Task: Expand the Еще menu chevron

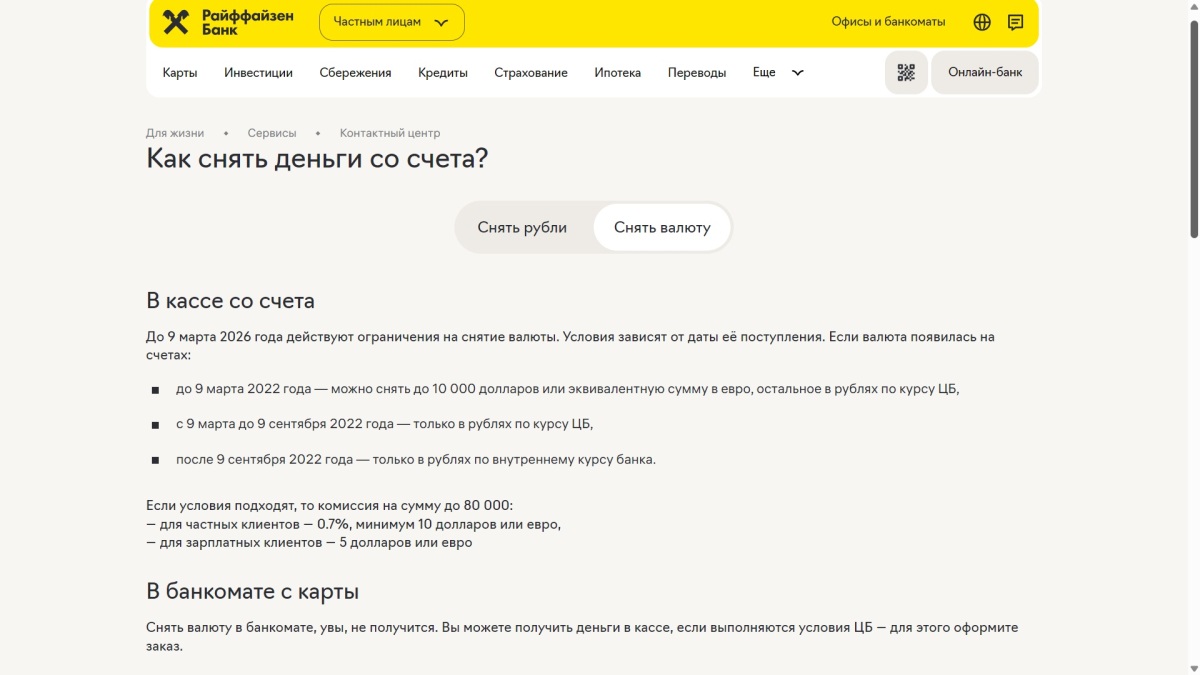Action: (798, 72)
